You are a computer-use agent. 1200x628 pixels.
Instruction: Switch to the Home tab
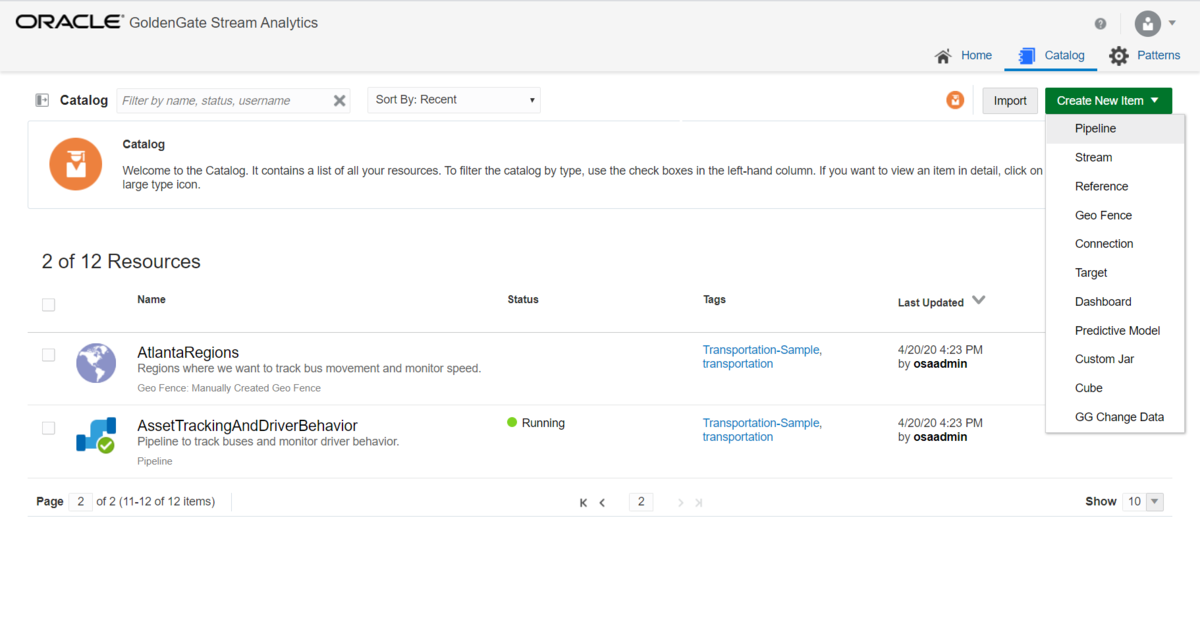point(963,56)
